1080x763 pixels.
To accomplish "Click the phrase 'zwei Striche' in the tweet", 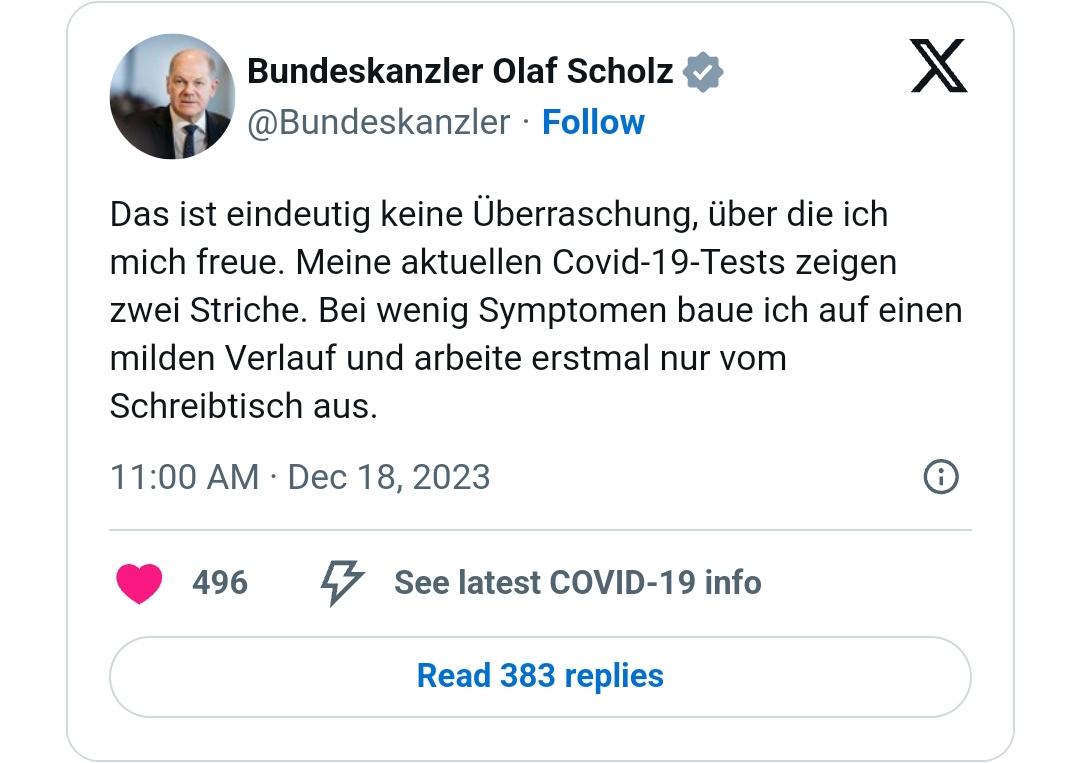I will (207, 311).
